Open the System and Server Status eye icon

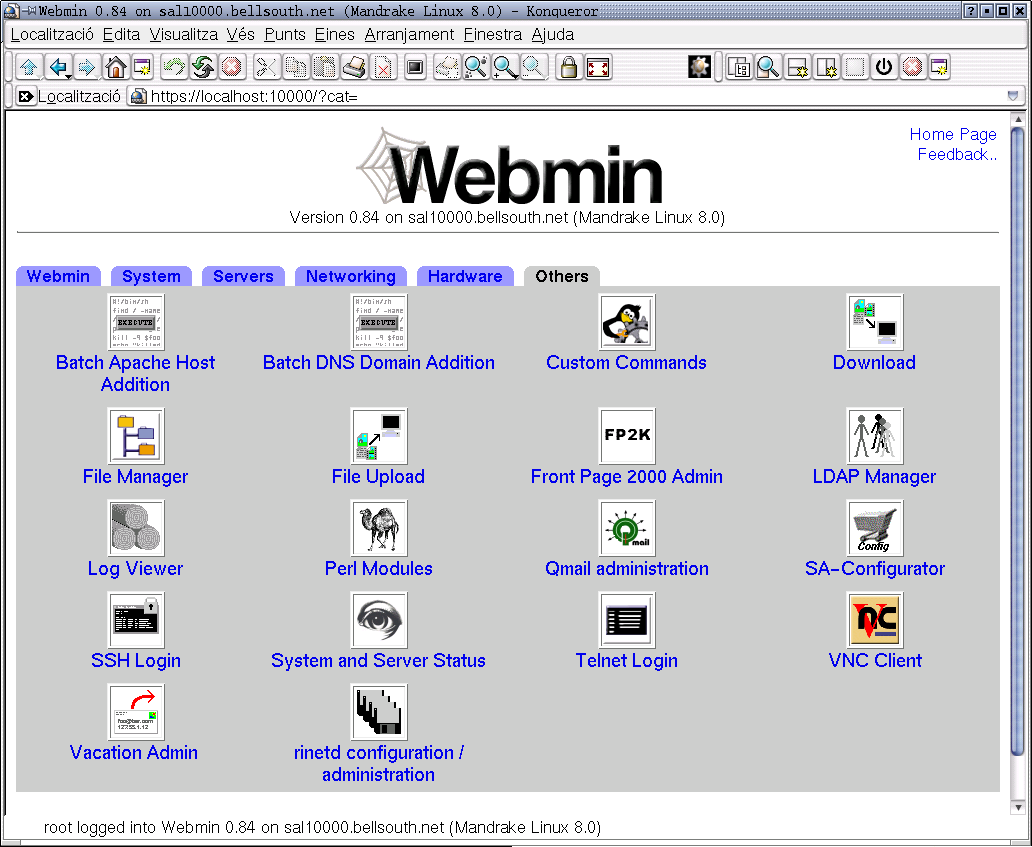[379, 620]
